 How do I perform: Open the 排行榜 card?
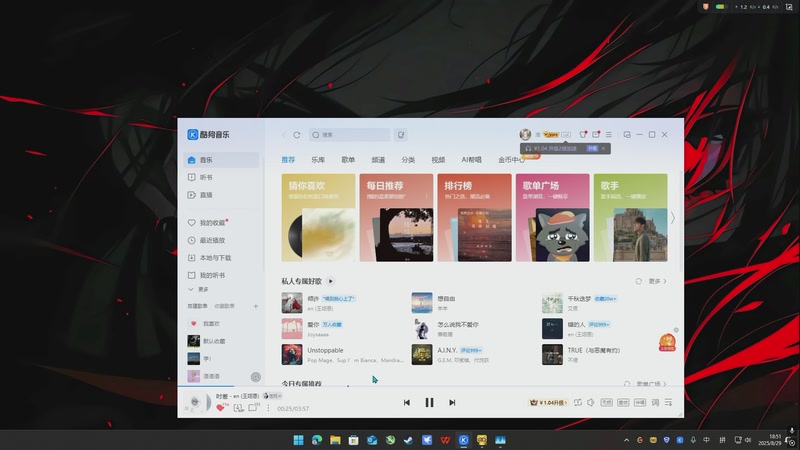point(474,218)
